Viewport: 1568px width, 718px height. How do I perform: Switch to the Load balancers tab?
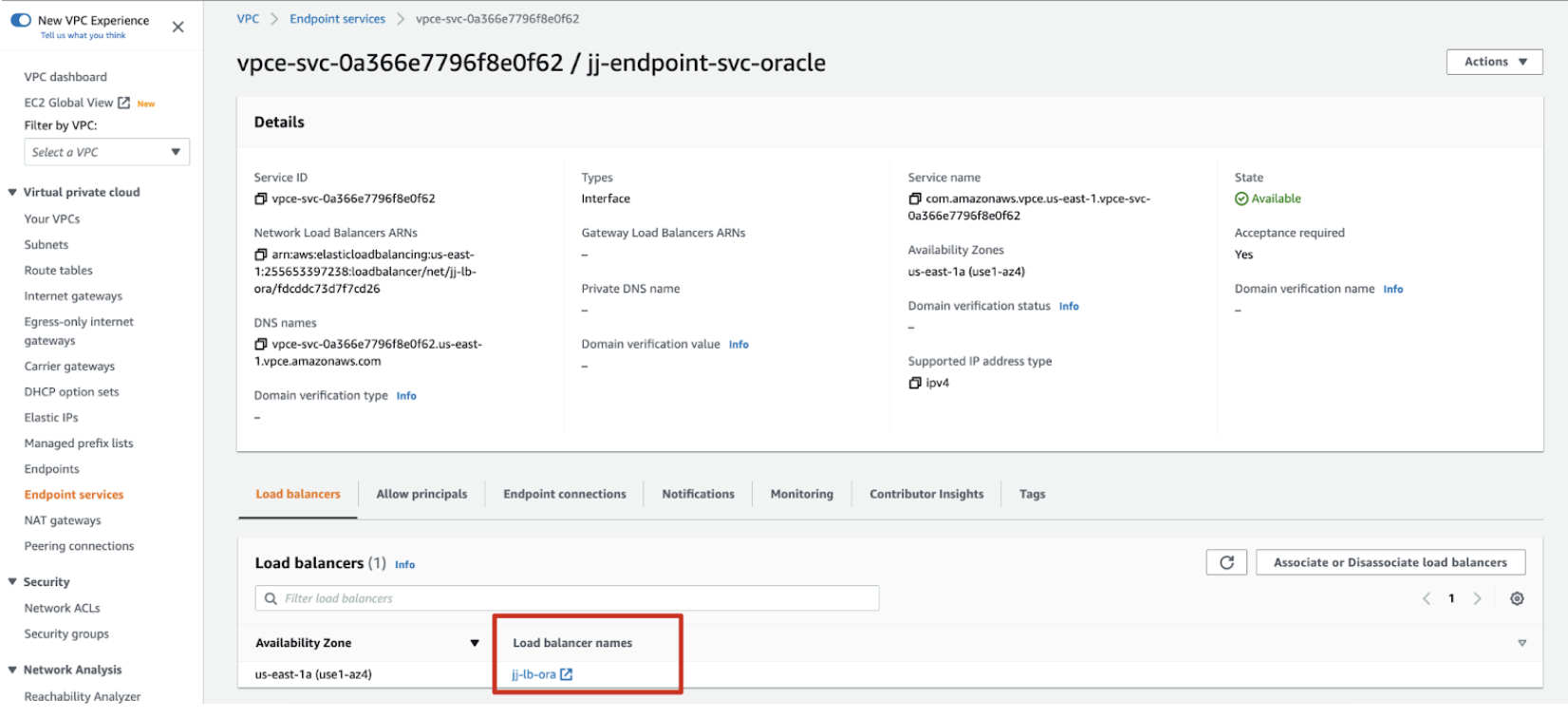point(298,494)
